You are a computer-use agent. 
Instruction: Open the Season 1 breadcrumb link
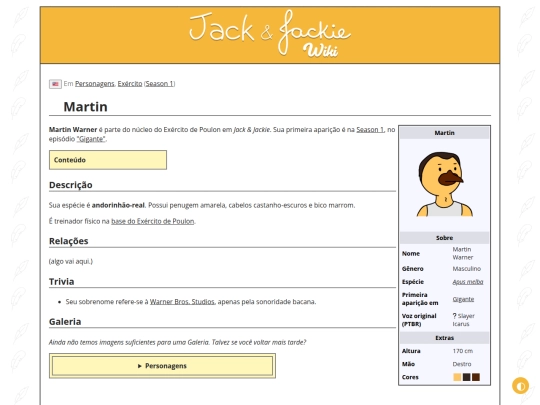click(159, 84)
